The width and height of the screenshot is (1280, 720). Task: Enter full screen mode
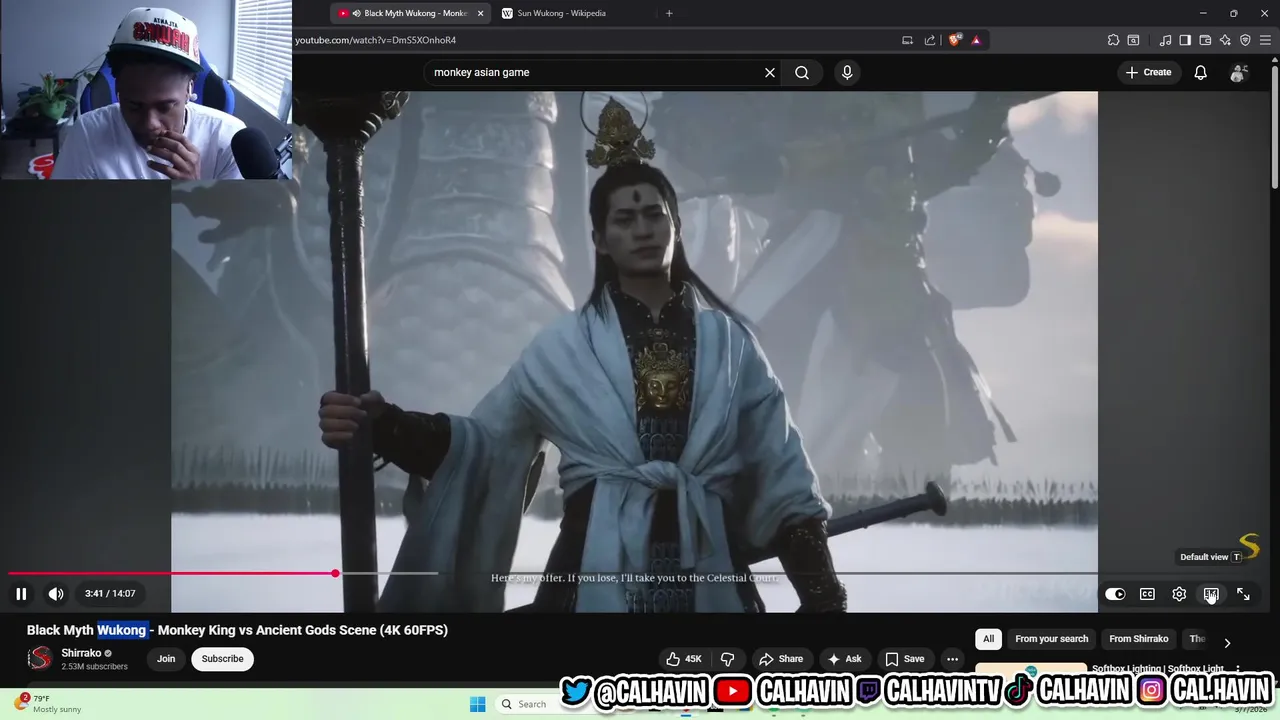(x=1243, y=594)
